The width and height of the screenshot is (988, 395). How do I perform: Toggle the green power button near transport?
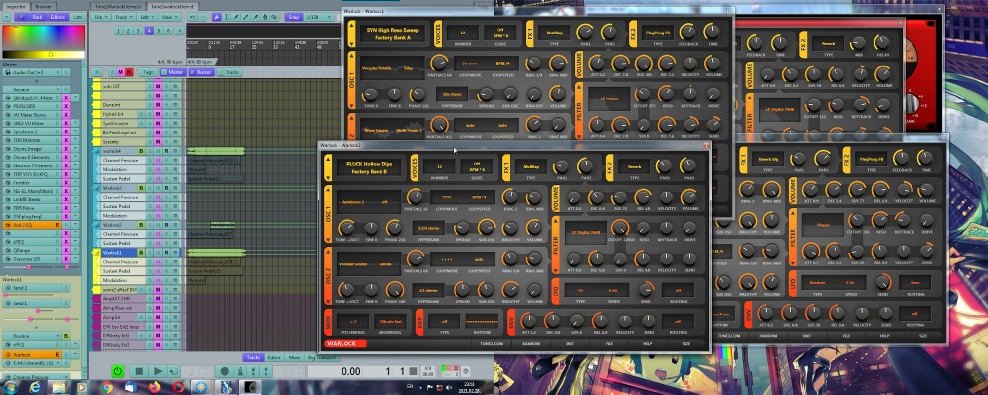click(118, 371)
